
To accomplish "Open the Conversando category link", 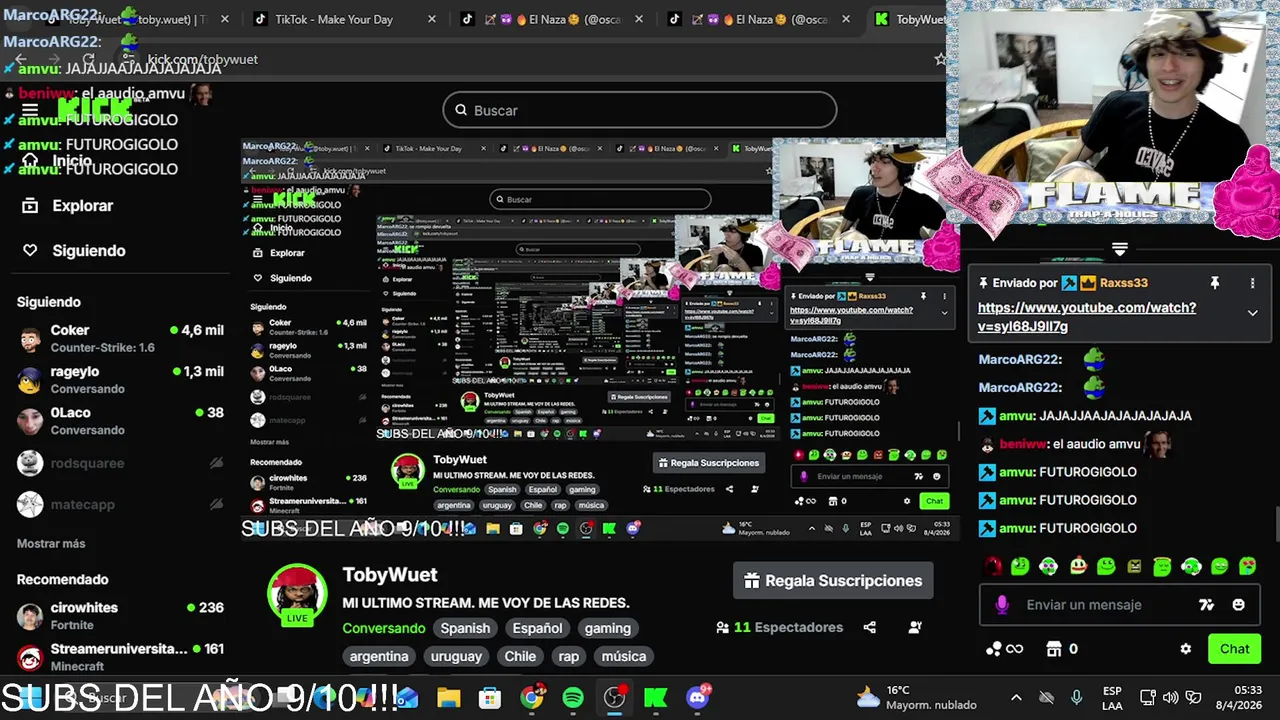I will pyautogui.click(x=384, y=628).
